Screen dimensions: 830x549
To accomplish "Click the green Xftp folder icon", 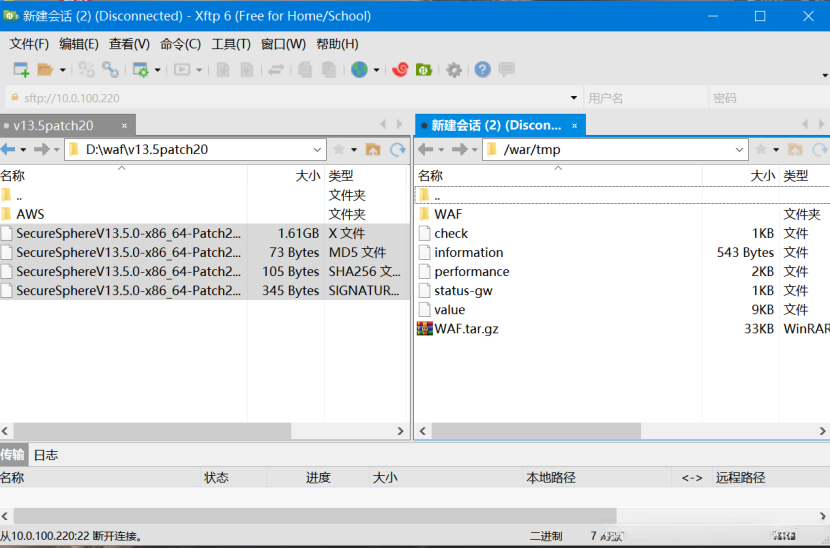I will point(425,69).
